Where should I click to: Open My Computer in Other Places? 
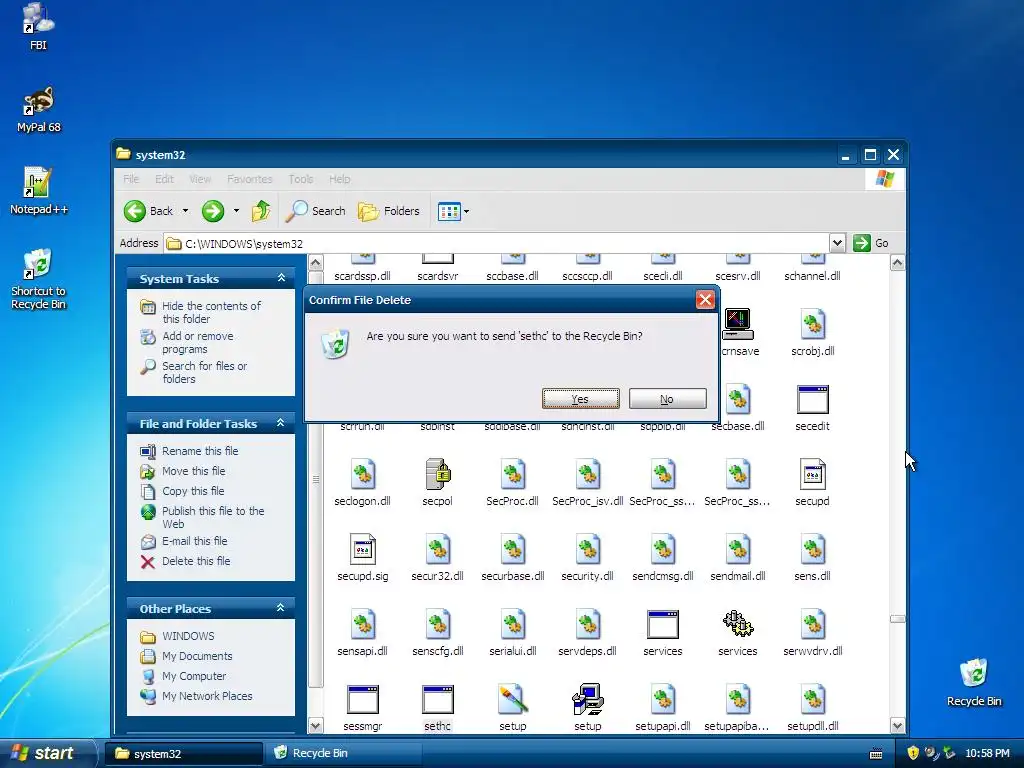click(x=194, y=676)
